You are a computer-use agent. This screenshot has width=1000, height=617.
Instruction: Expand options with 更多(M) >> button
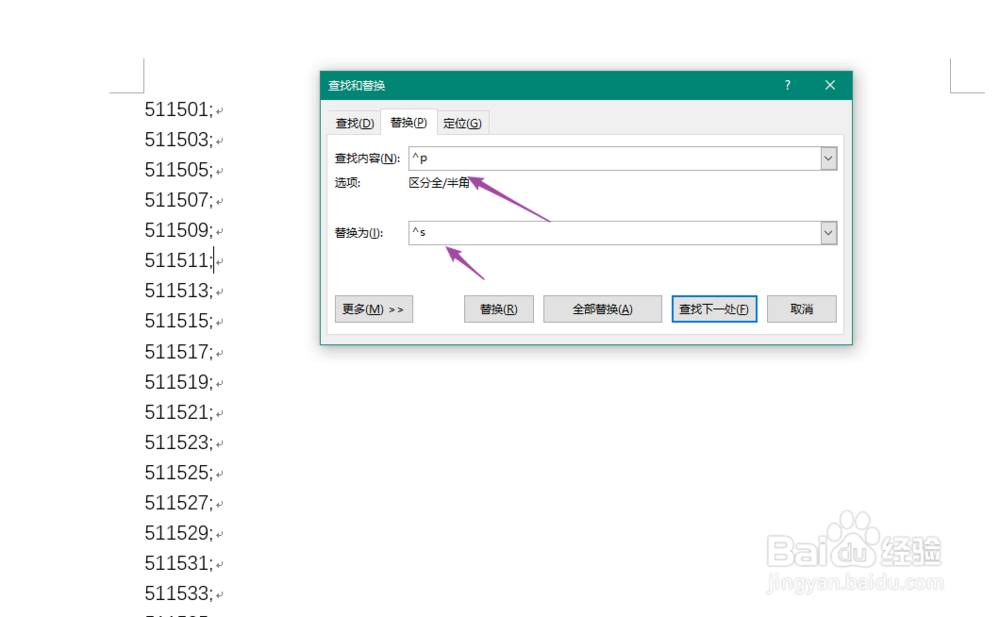pyautogui.click(x=374, y=309)
